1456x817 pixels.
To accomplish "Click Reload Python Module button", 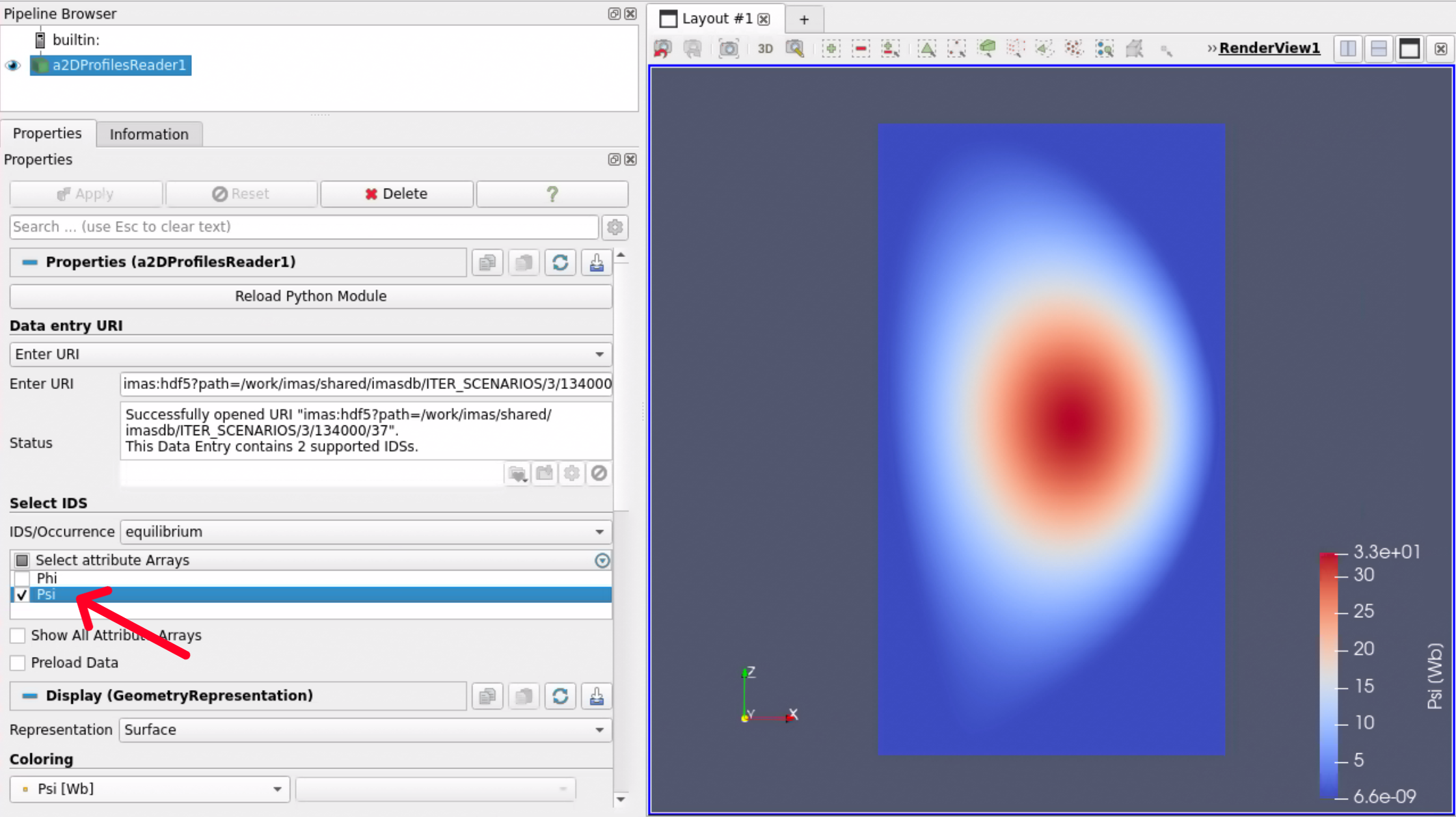I will pos(311,296).
